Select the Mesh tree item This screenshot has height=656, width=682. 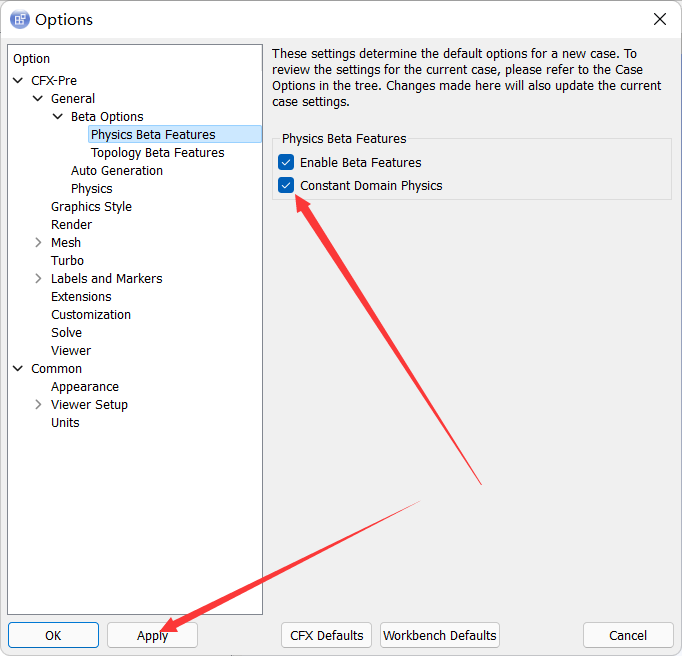[66, 242]
